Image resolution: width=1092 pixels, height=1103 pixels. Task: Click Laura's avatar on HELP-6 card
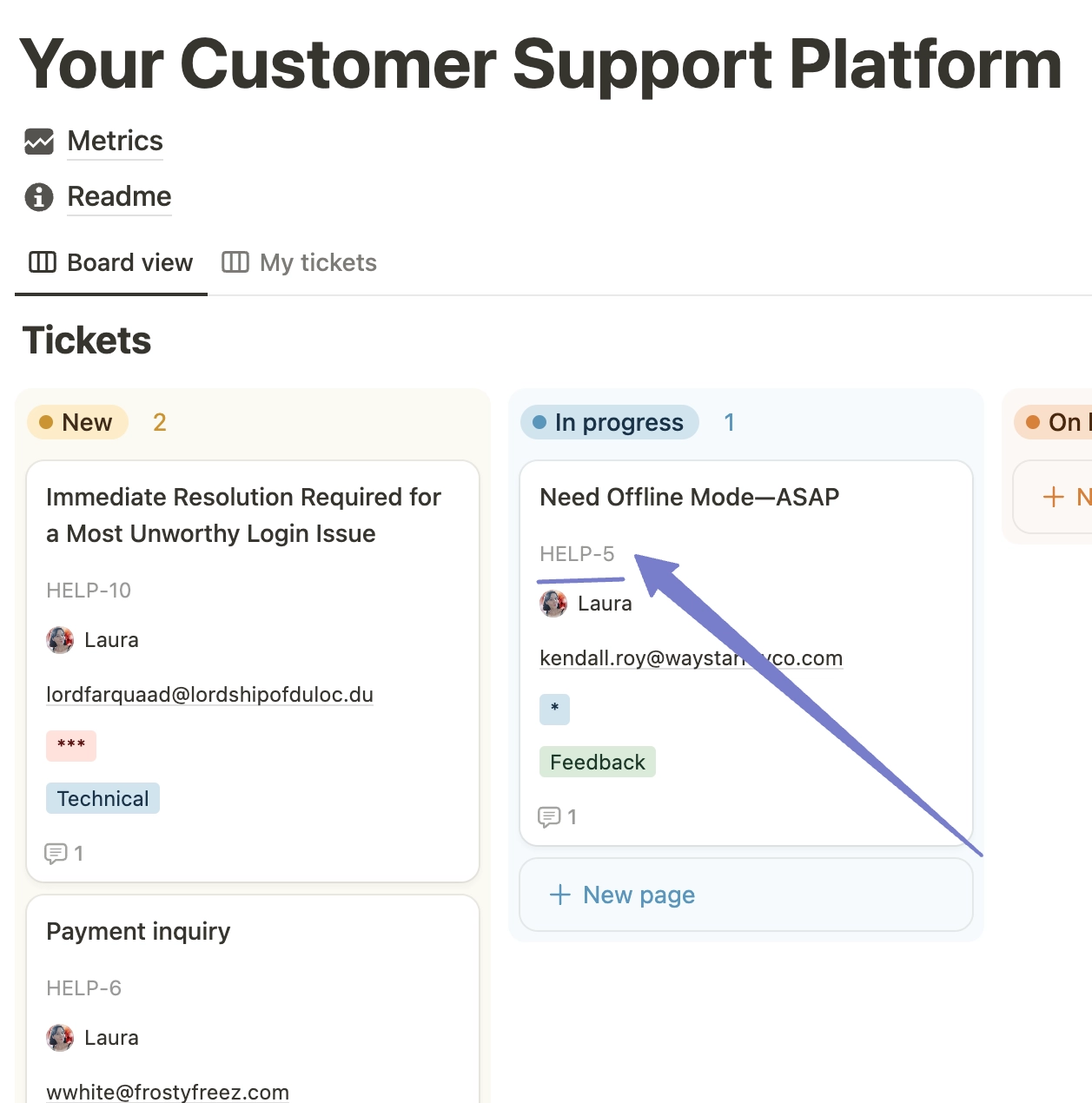coord(60,1038)
